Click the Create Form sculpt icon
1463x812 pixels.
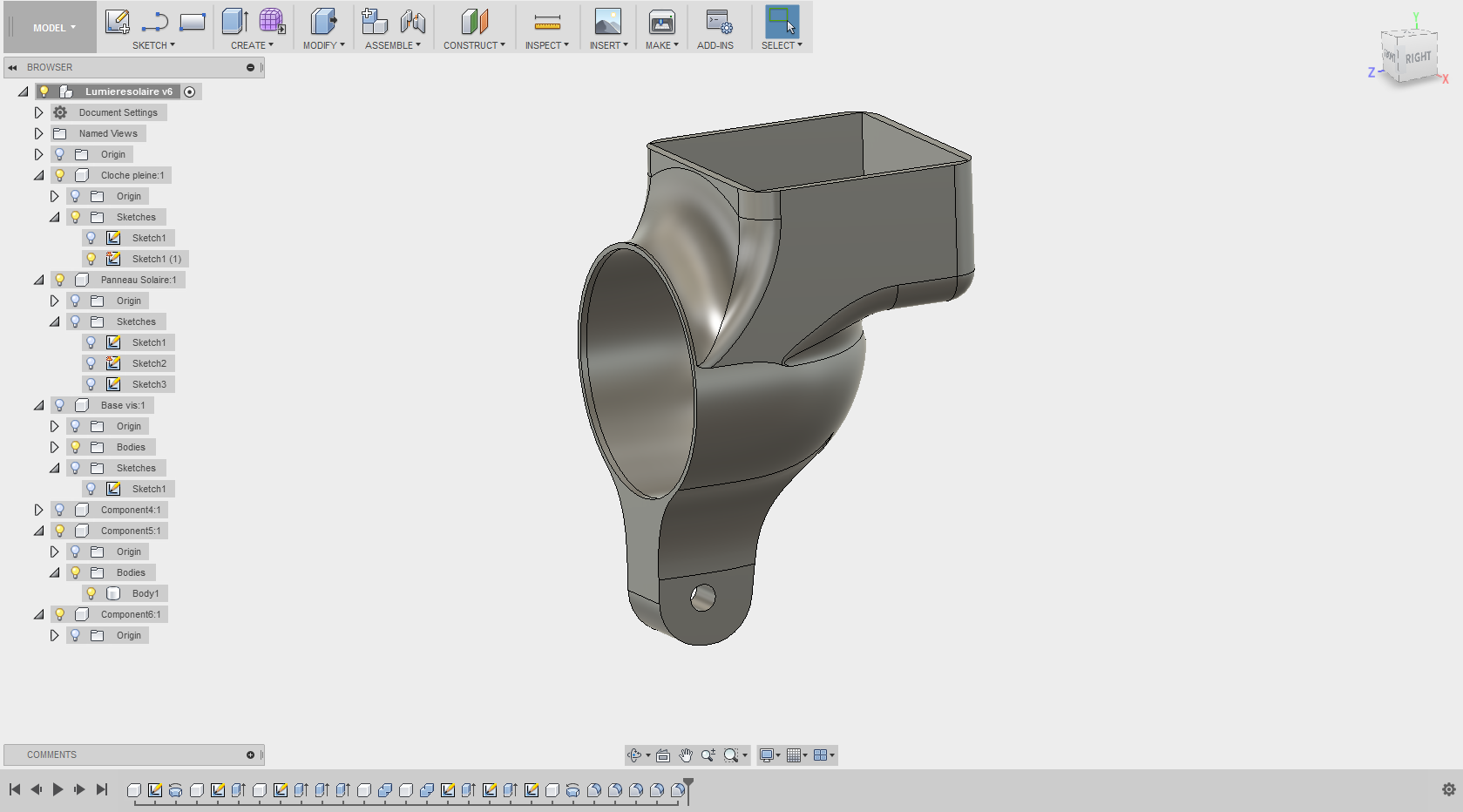pos(272,22)
